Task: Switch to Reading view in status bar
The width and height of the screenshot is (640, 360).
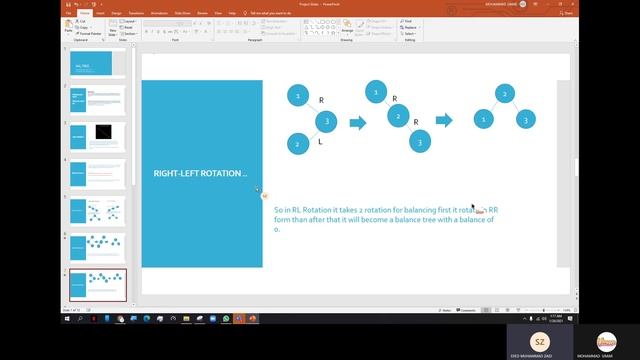Action: pos(507,310)
